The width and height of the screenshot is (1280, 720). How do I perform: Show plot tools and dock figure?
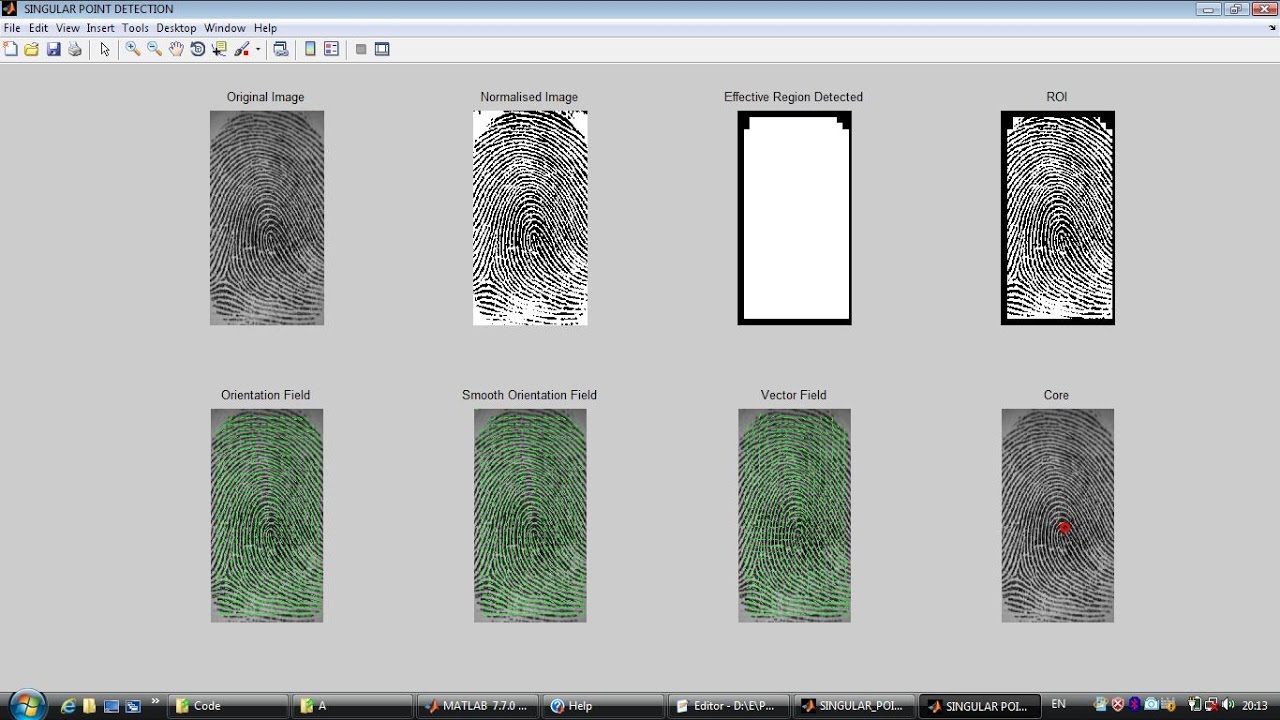[x=382, y=49]
